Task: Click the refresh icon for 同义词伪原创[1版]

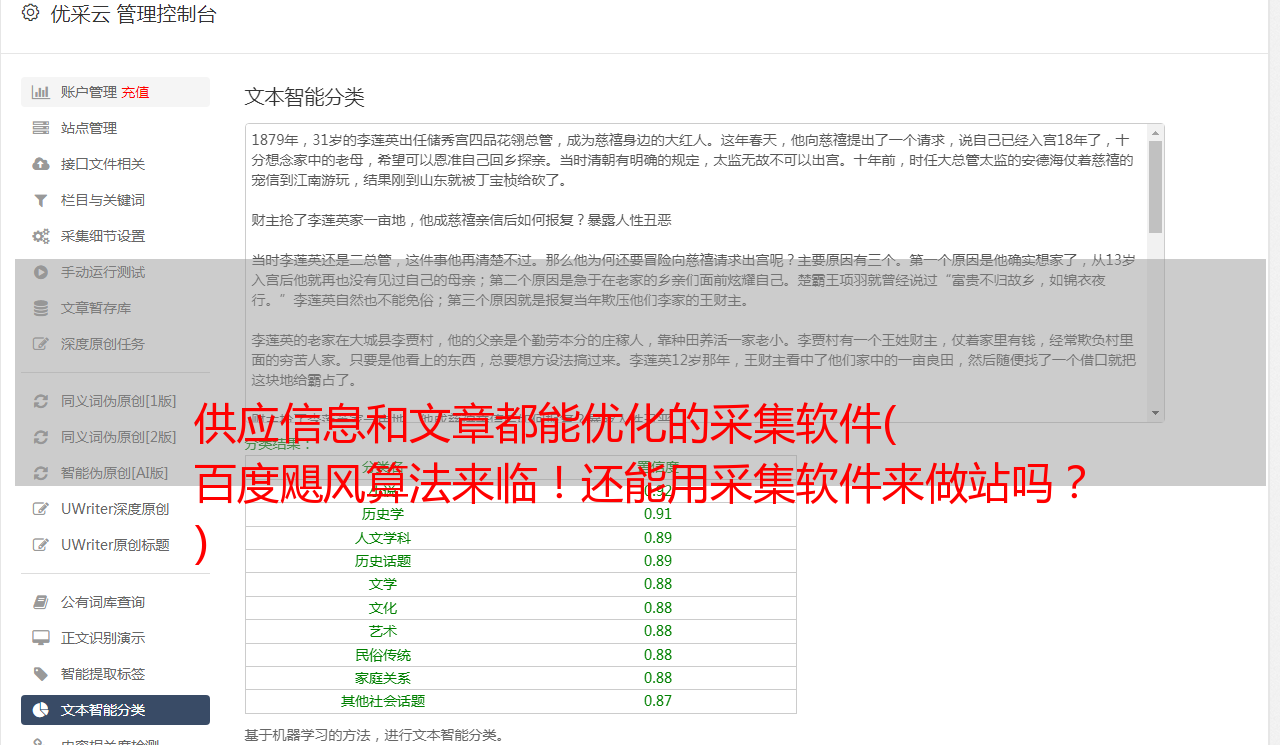Action: tap(41, 401)
